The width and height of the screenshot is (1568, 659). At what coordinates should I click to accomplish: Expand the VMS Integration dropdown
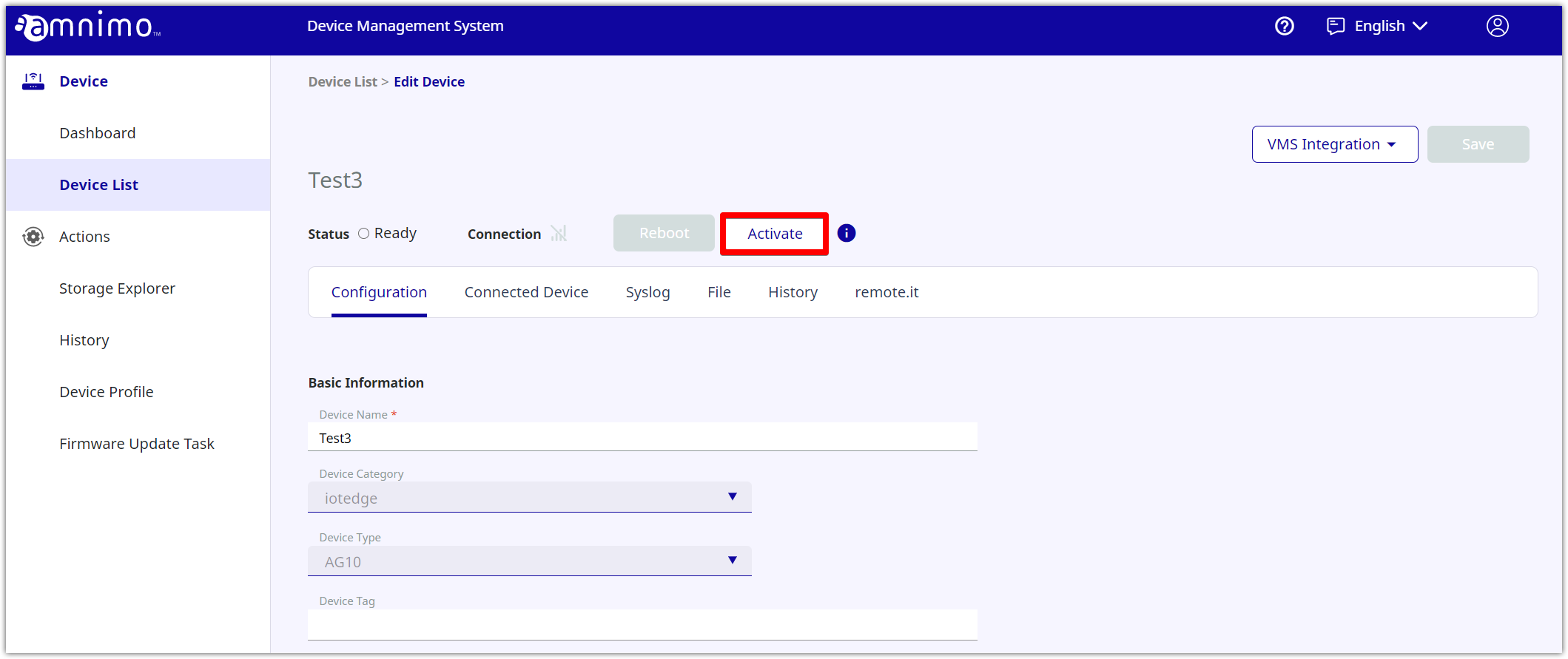click(1333, 144)
